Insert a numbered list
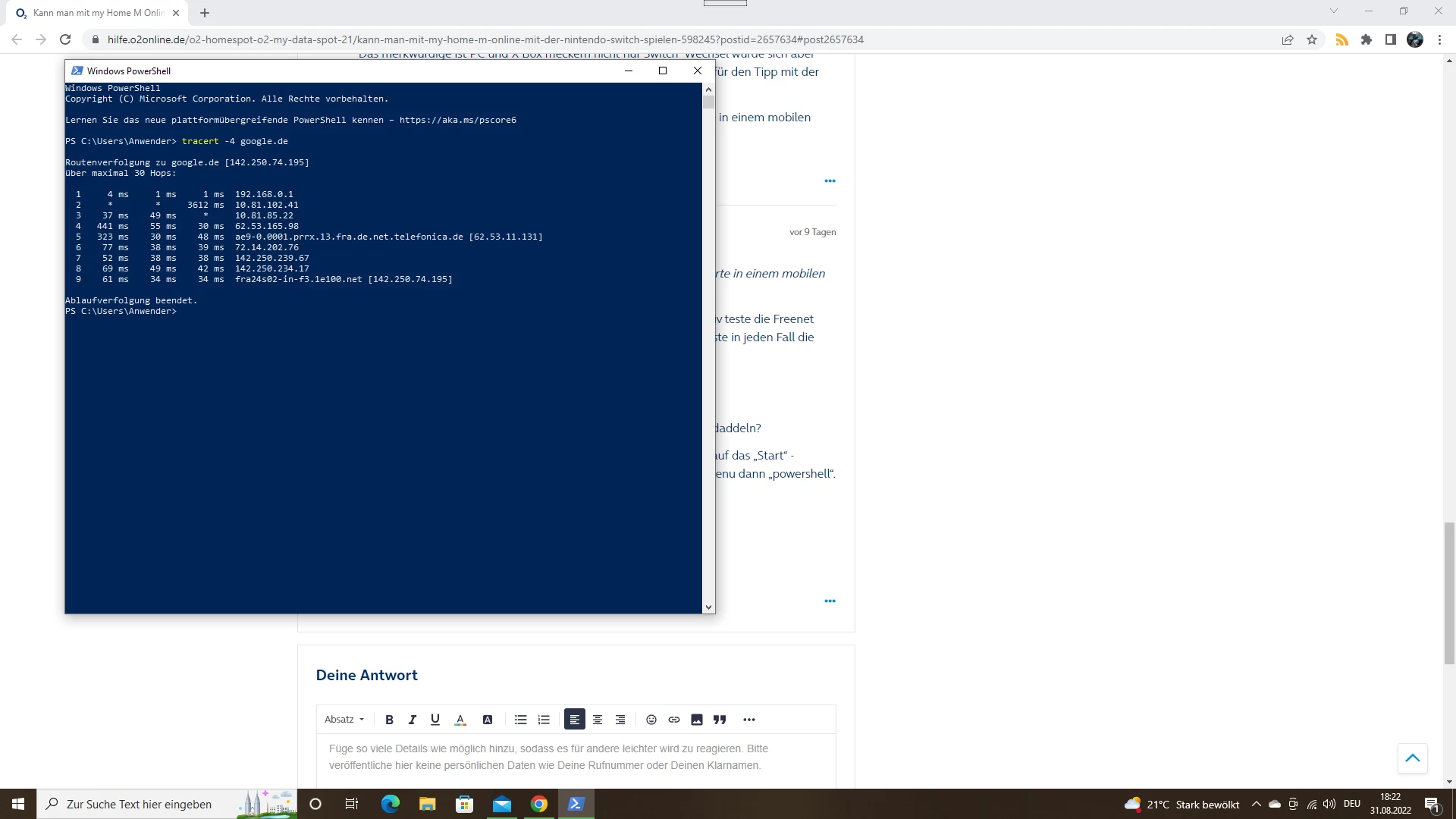 (x=544, y=720)
